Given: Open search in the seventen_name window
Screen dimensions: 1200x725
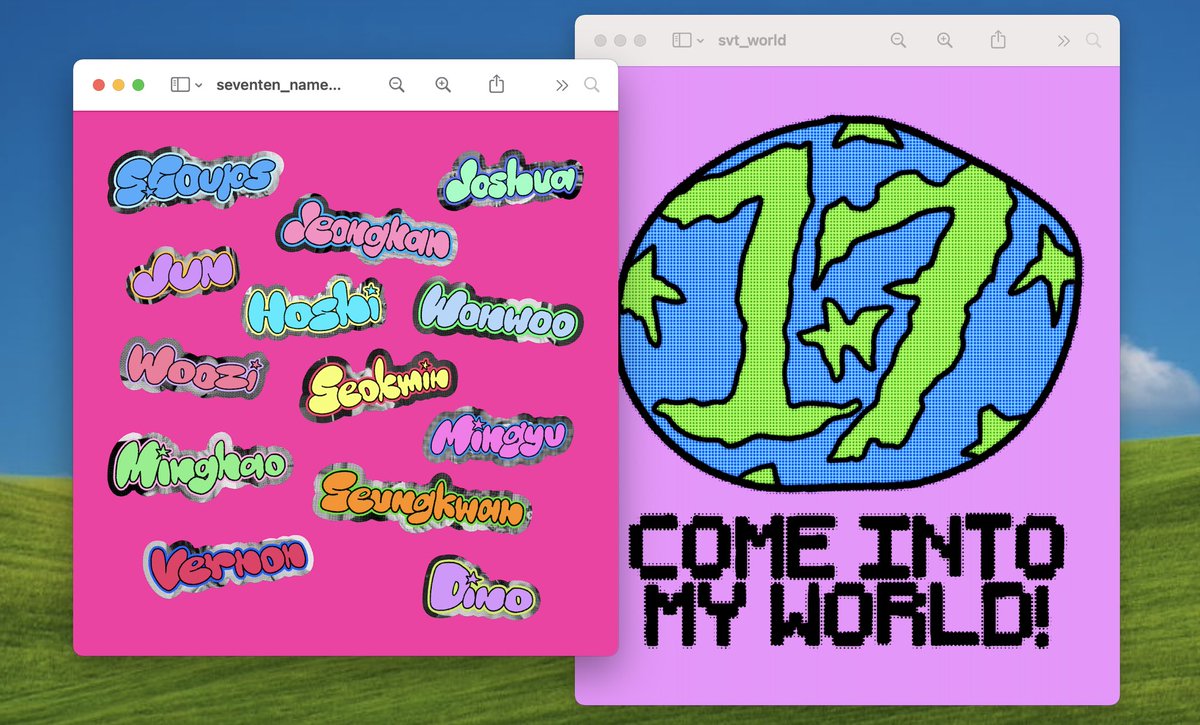Looking at the screenshot, I should [x=592, y=85].
